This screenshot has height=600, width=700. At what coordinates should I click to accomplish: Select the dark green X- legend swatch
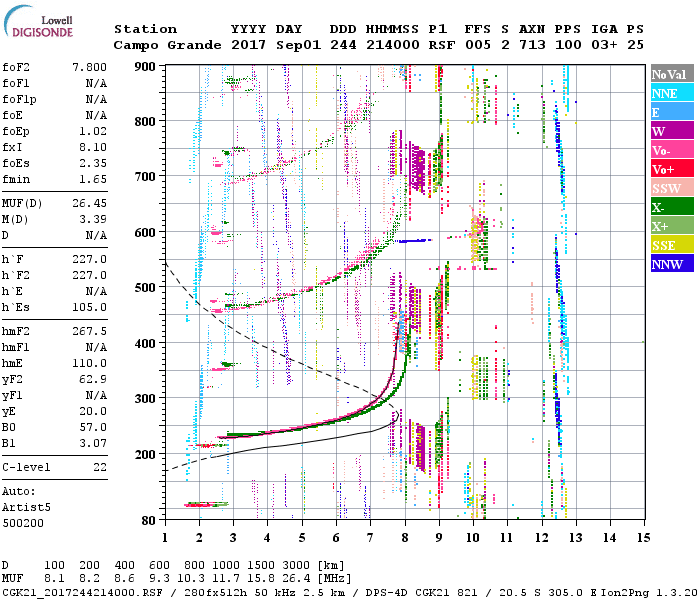(672, 207)
